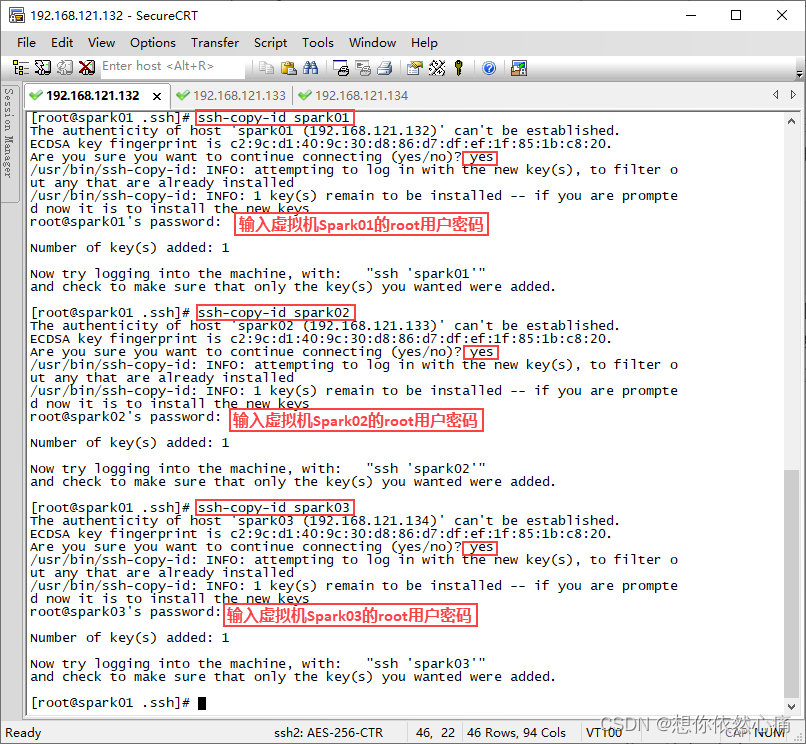The width and height of the screenshot is (806, 744).
Task: Switch to the 192.168.121.134 tab
Action: tap(353, 95)
